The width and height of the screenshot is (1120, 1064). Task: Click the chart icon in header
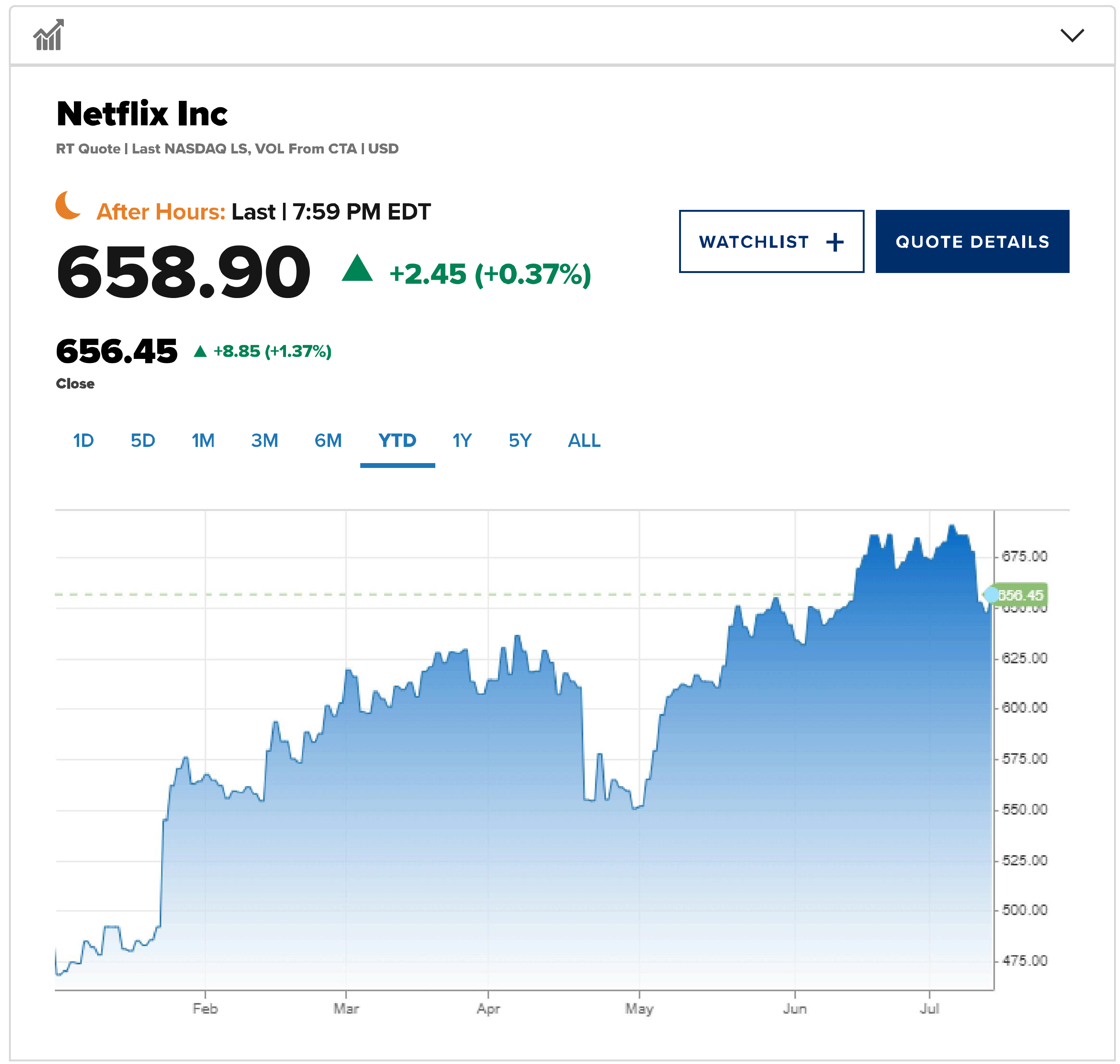point(48,35)
